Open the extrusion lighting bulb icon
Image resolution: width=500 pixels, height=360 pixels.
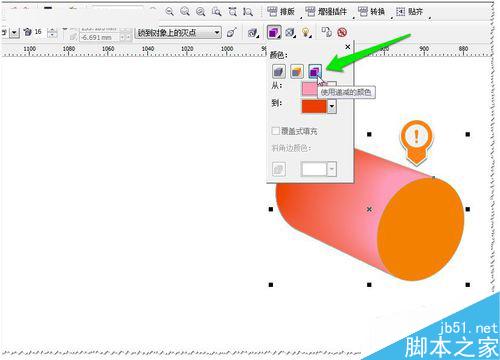point(306,33)
